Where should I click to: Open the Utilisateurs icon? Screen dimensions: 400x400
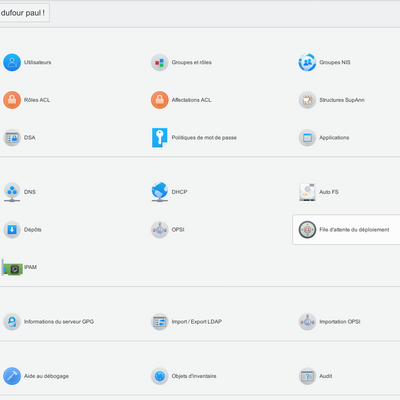click(x=12, y=62)
